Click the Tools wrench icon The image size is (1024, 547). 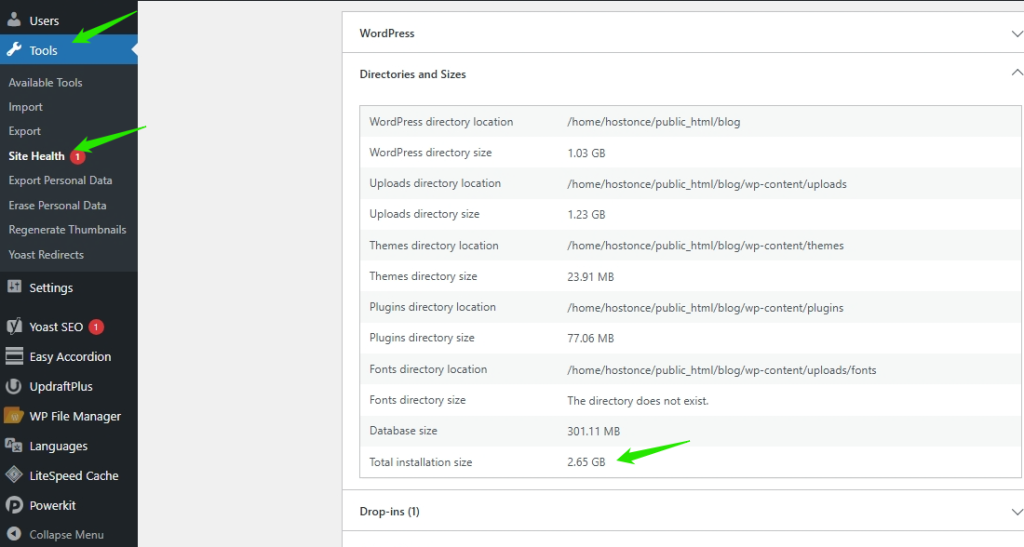14,50
